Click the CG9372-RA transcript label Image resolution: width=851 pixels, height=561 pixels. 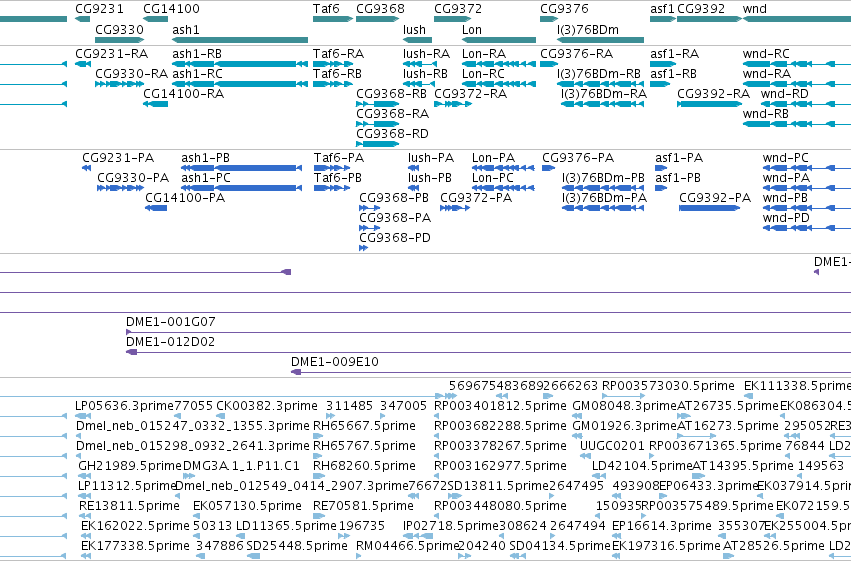471,94
